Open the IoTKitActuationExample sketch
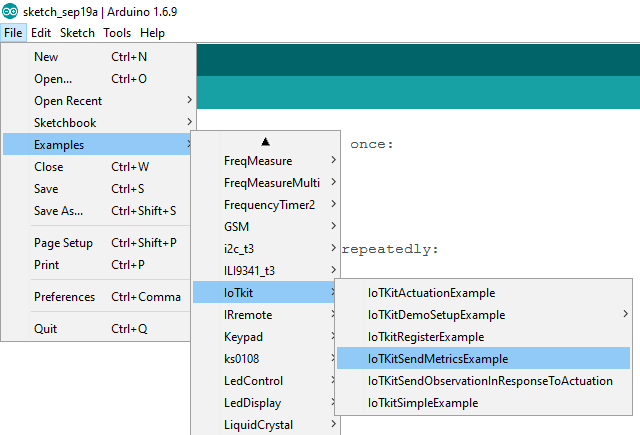 (483, 293)
